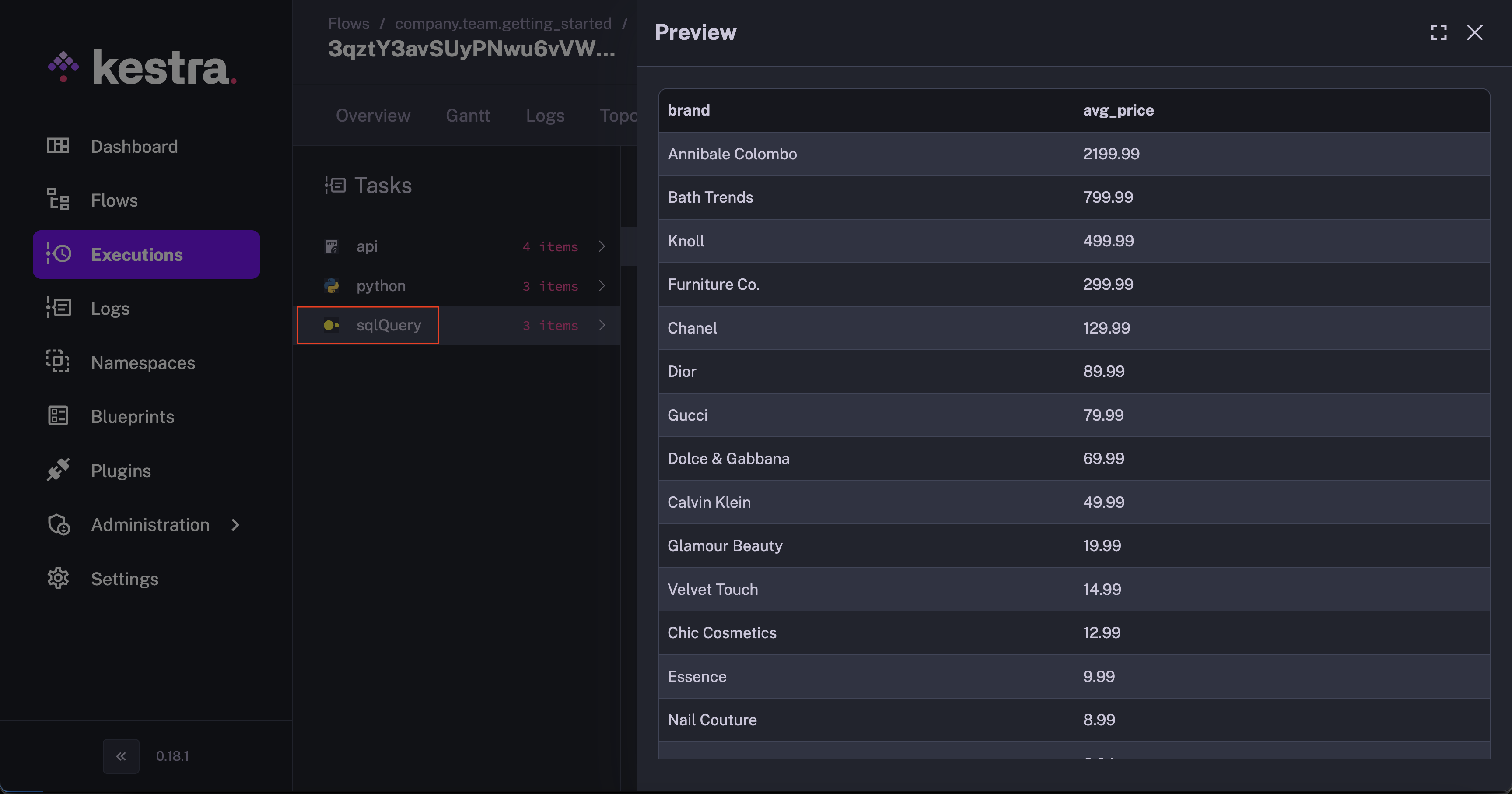Open Blueprints using its icon
This screenshot has height=794, width=1512.
58,416
